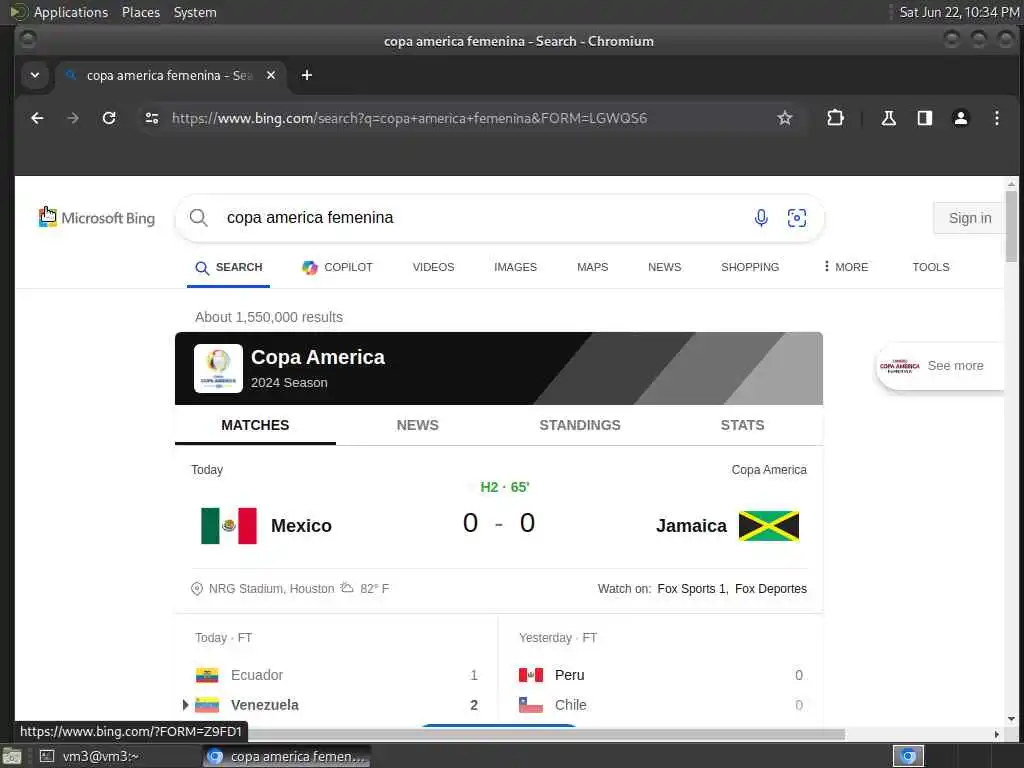Open the profile avatar menu
Image resolution: width=1024 pixels, height=768 pixels.
click(x=961, y=118)
